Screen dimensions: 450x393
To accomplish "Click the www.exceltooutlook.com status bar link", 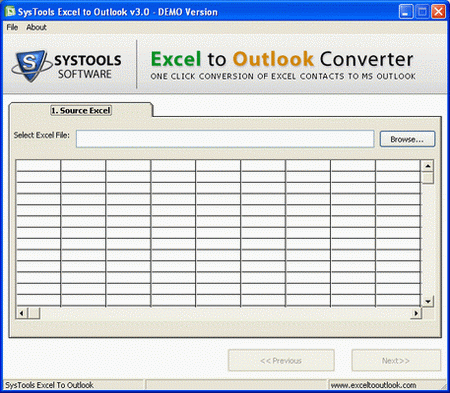I will [373, 385].
